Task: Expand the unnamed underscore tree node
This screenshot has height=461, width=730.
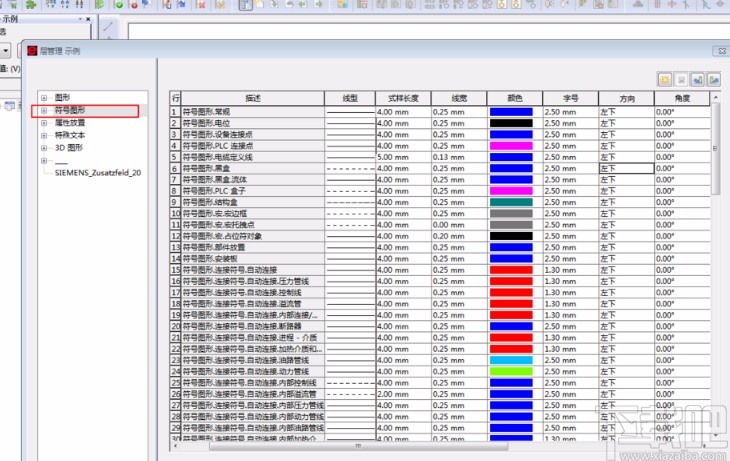Action: 44,161
